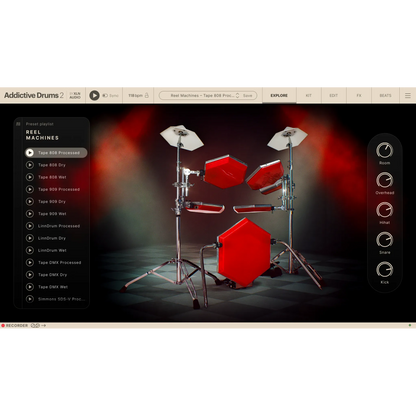Preview the Tape DMX Processed preset

tap(30, 262)
